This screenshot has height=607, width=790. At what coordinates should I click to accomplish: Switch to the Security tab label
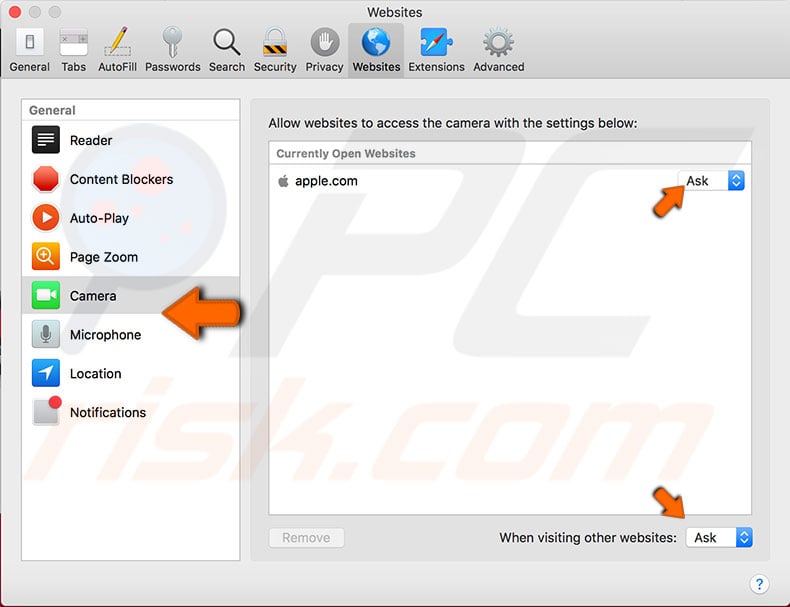click(275, 67)
